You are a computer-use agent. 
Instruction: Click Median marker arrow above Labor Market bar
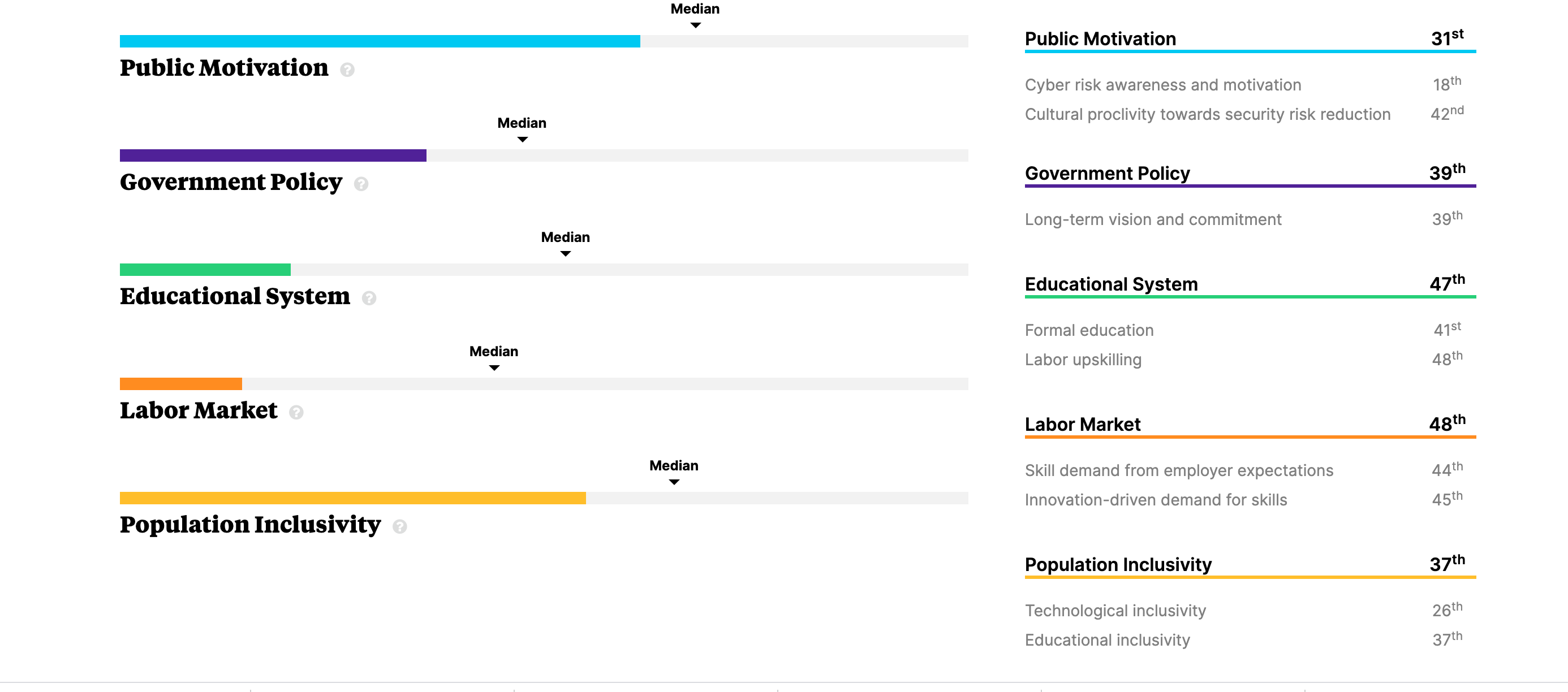pyautogui.click(x=494, y=368)
